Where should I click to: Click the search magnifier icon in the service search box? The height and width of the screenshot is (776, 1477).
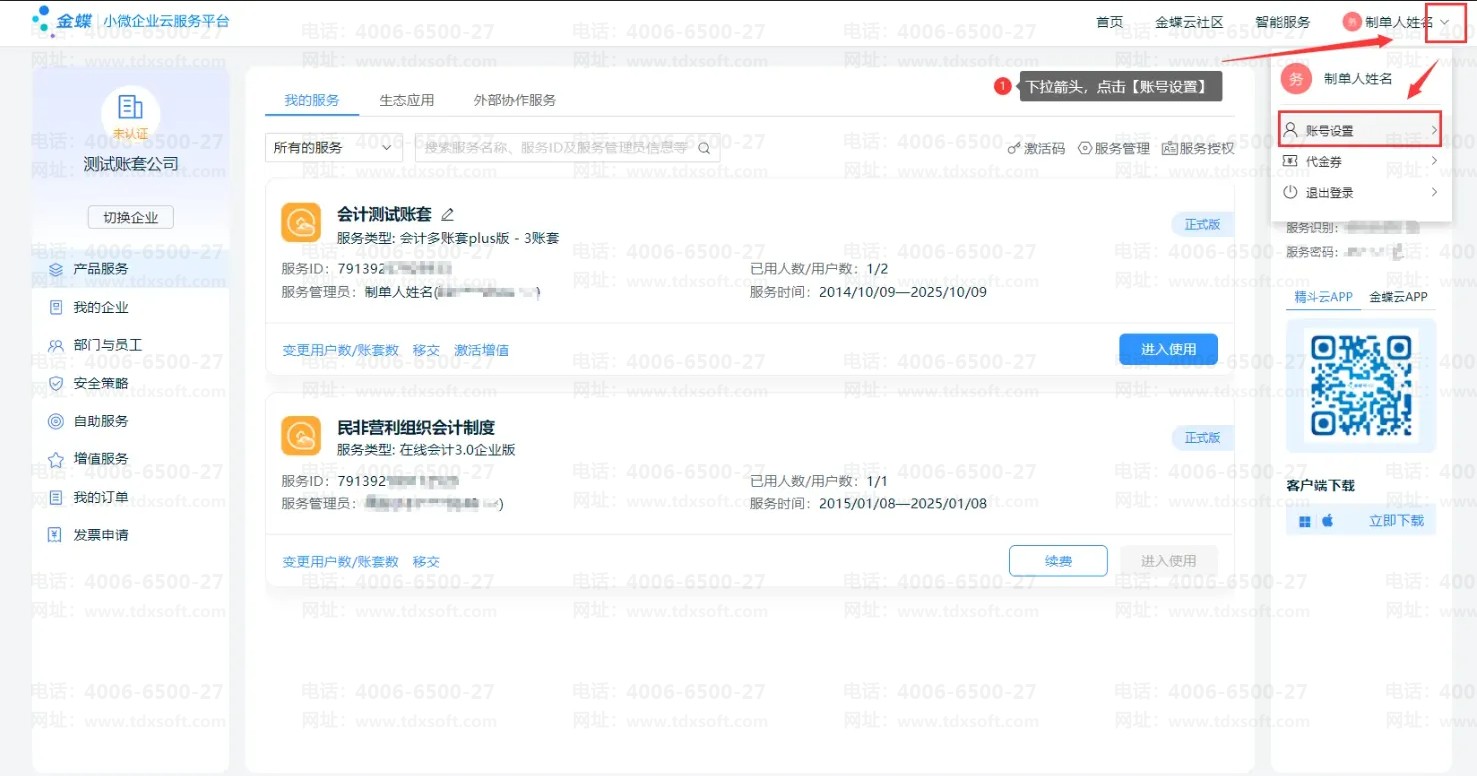click(704, 148)
